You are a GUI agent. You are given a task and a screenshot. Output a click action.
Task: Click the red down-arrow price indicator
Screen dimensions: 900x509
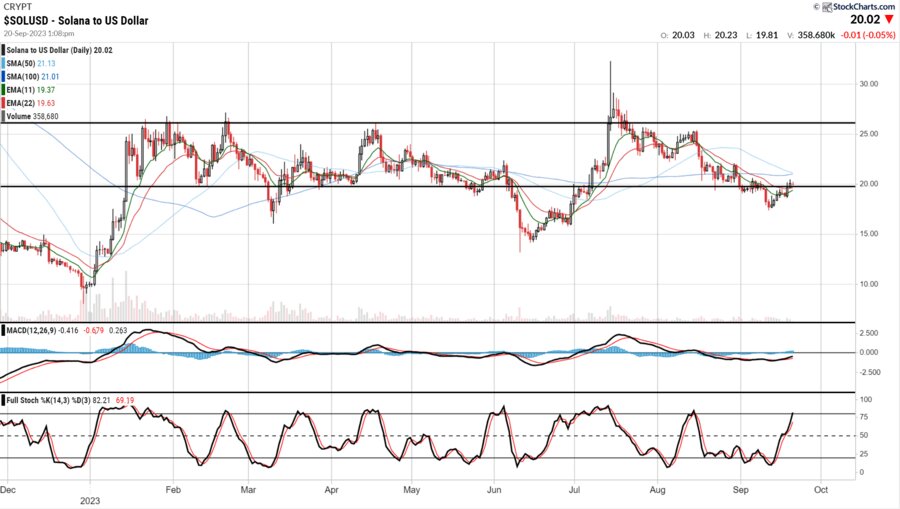point(889,19)
